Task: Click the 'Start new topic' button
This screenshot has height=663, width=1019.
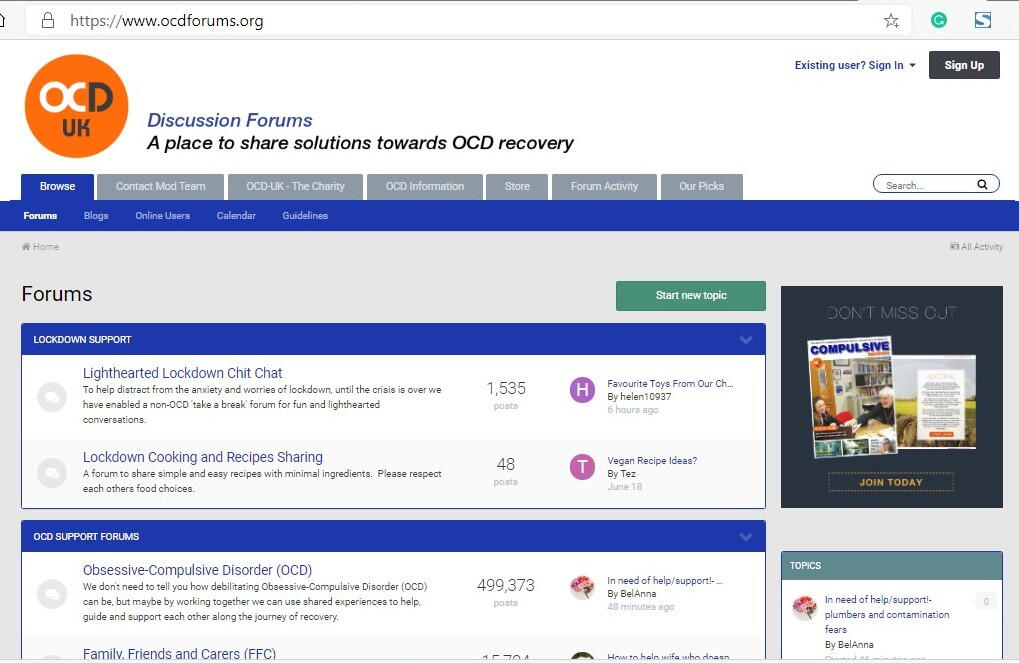Action: [x=690, y=296]
